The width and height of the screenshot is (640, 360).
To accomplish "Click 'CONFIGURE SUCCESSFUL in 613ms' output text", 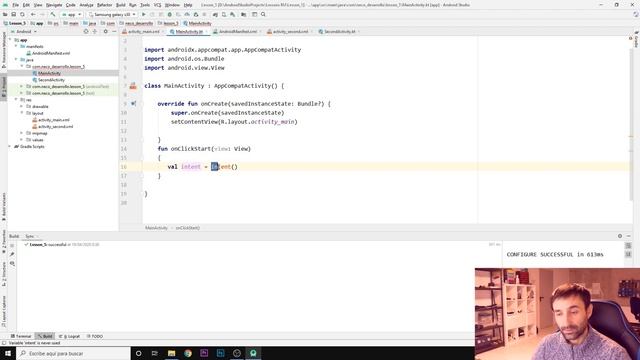I will coord(555,254).
